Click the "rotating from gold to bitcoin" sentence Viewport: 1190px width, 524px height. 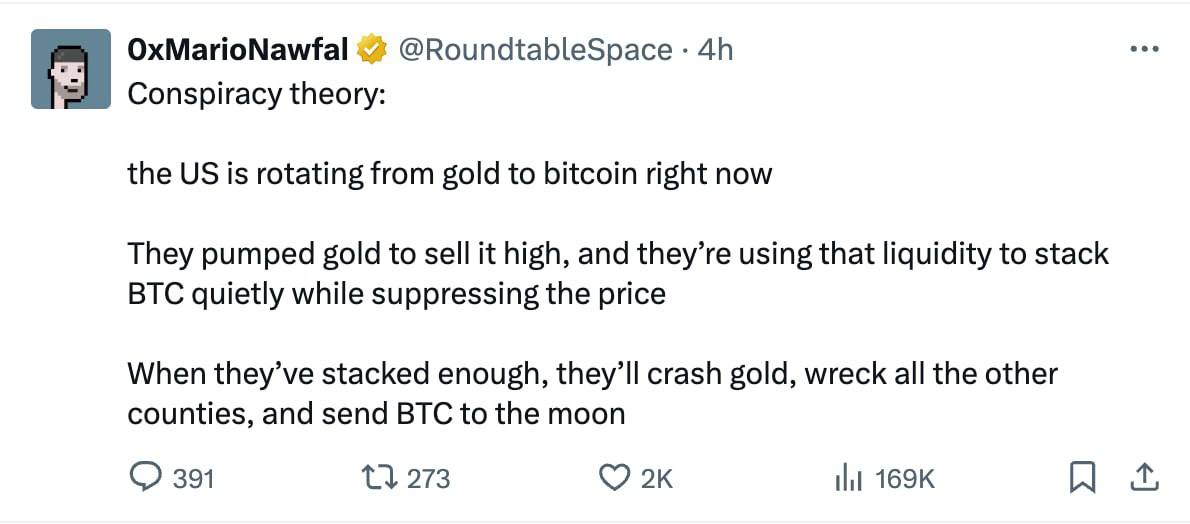450,174
